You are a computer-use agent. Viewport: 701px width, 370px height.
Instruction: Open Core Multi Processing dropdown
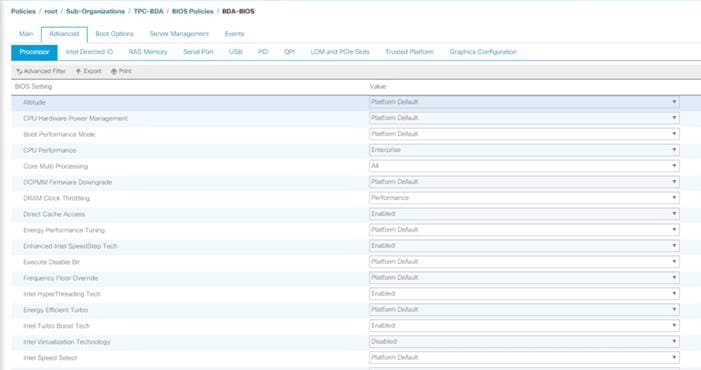coord(524,166)
